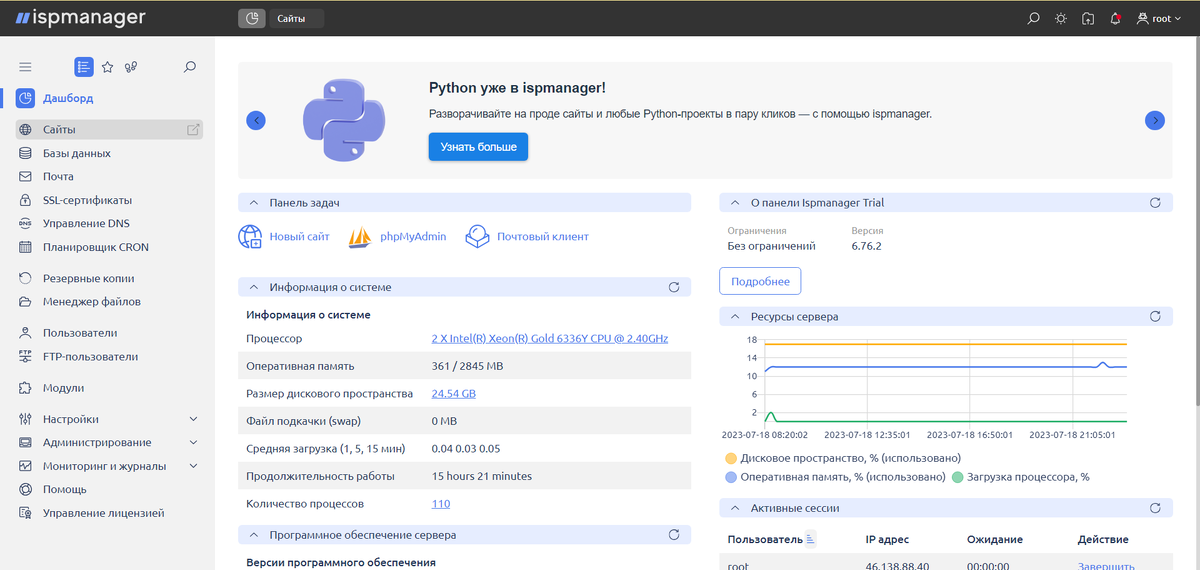Collapse the Активные сессии section
The height and width of the screenshot is (570, 1200).
tap(736, 508)
